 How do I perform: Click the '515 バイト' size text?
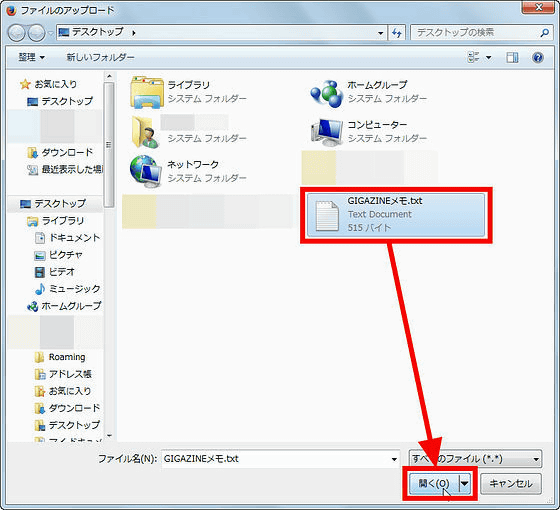(x=369, y=228)
